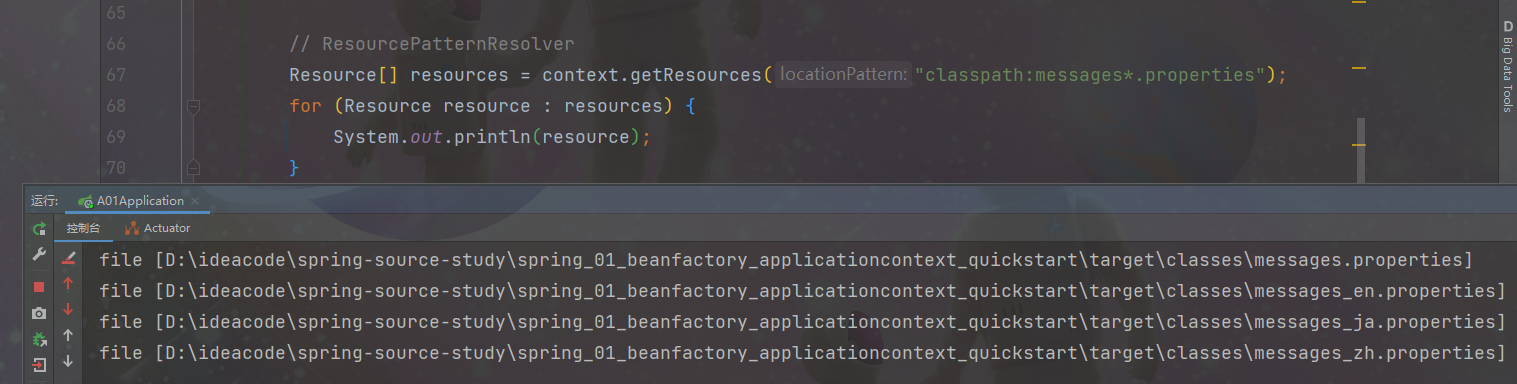Open the Big Data Tools side panel
The height and width of the screenshot is (384, 1517).
pos(1507,66)
